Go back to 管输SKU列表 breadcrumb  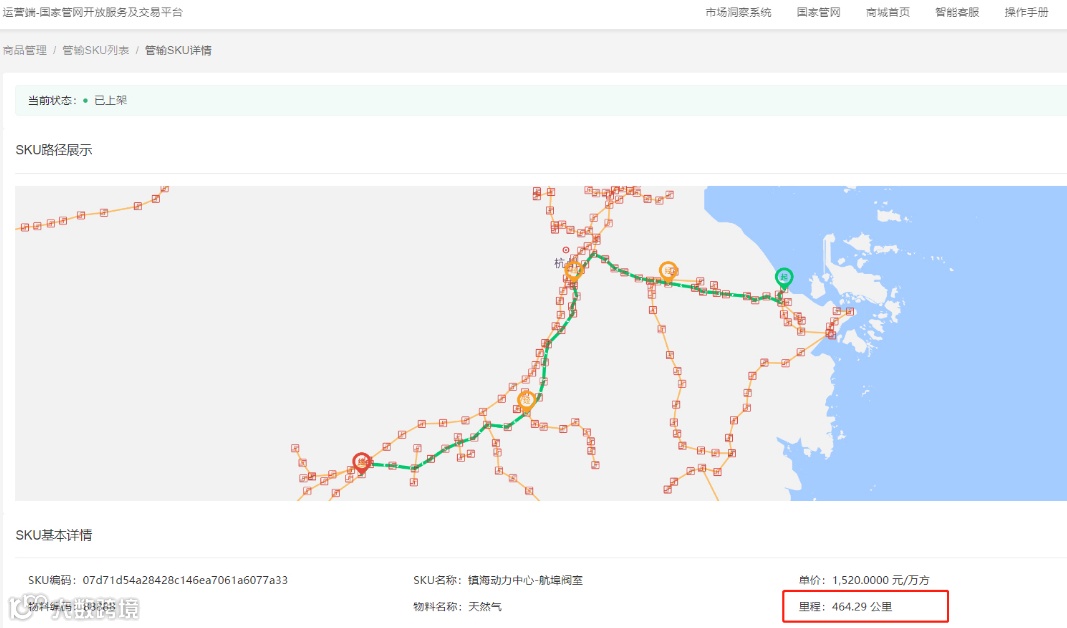pos(96,50)
